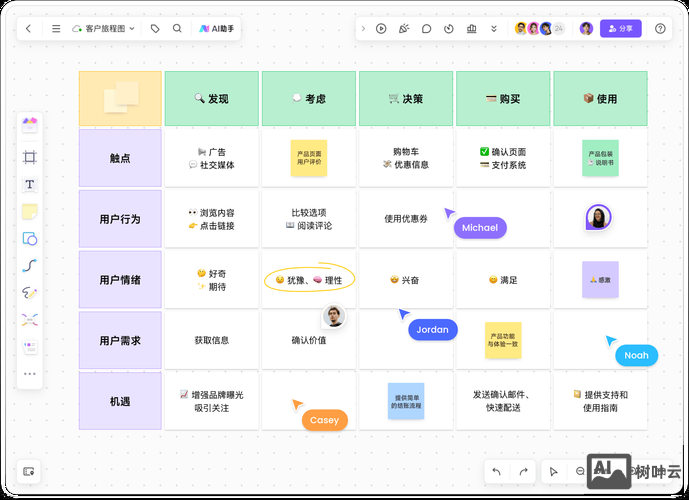Click the 满足 emotion cell
Screen dimensions: 689x500
click(503, 279)
